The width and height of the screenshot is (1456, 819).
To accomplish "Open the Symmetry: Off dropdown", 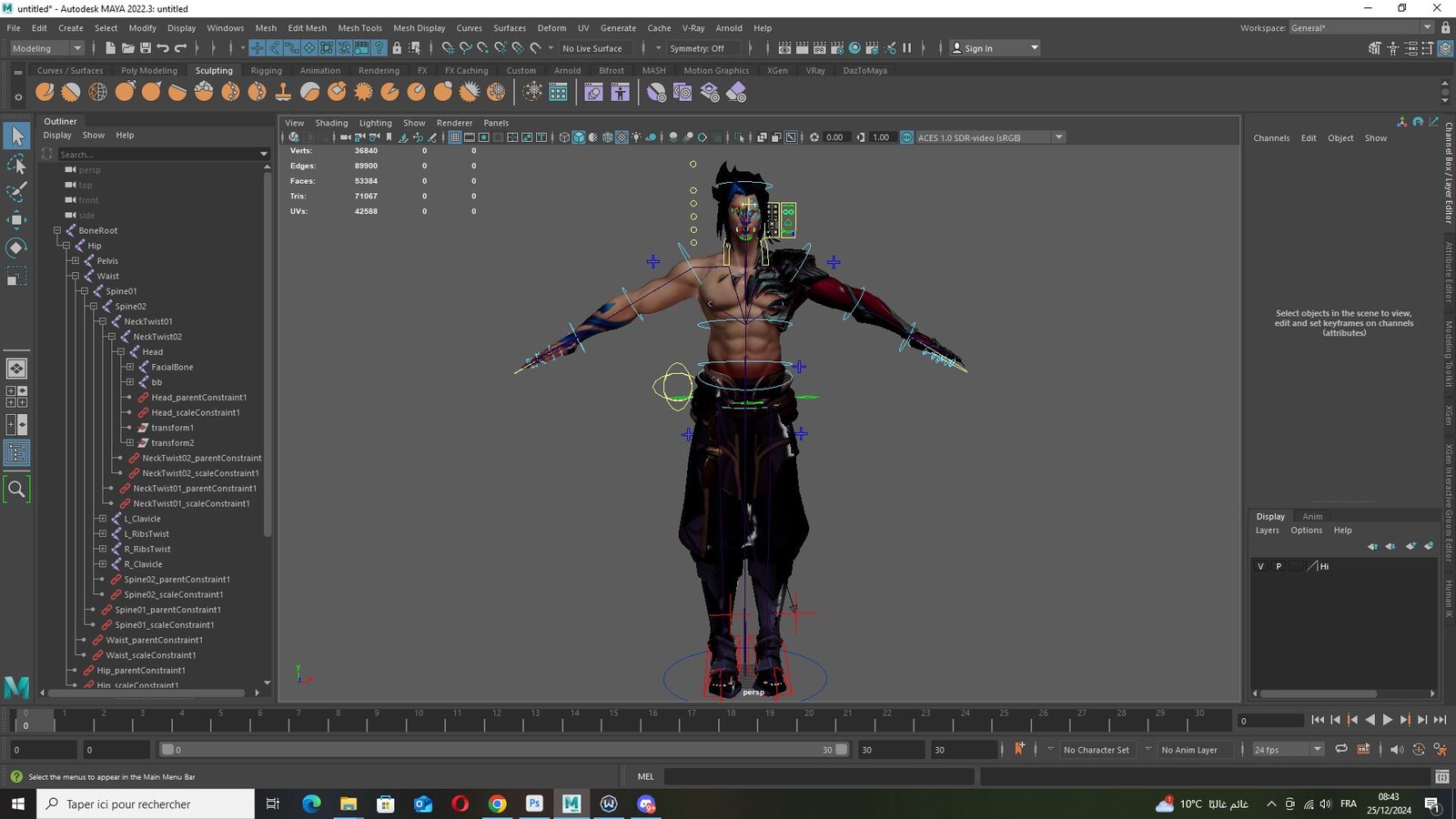I will 703,48.
